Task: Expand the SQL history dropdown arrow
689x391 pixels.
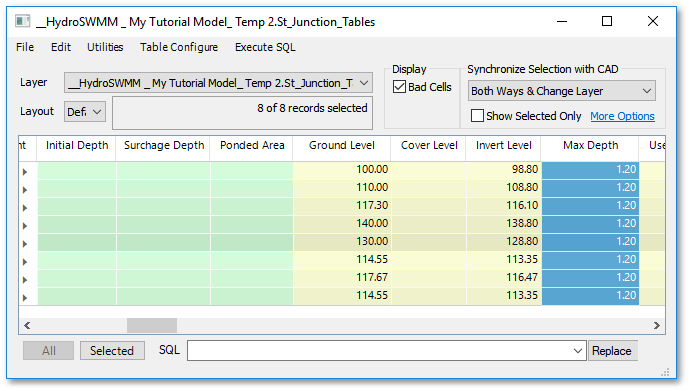Action: (577, 351)
